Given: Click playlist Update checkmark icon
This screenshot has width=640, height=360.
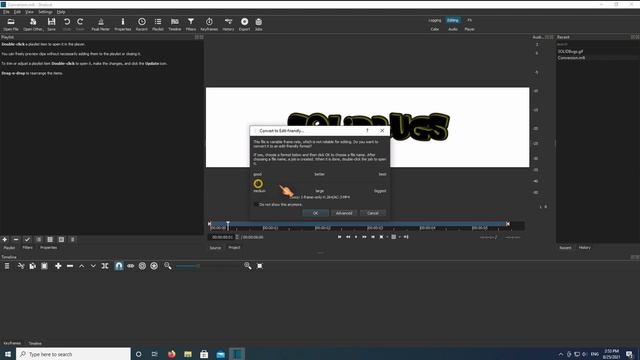Looking at the screenshot, I should click(x=27, y=239).
